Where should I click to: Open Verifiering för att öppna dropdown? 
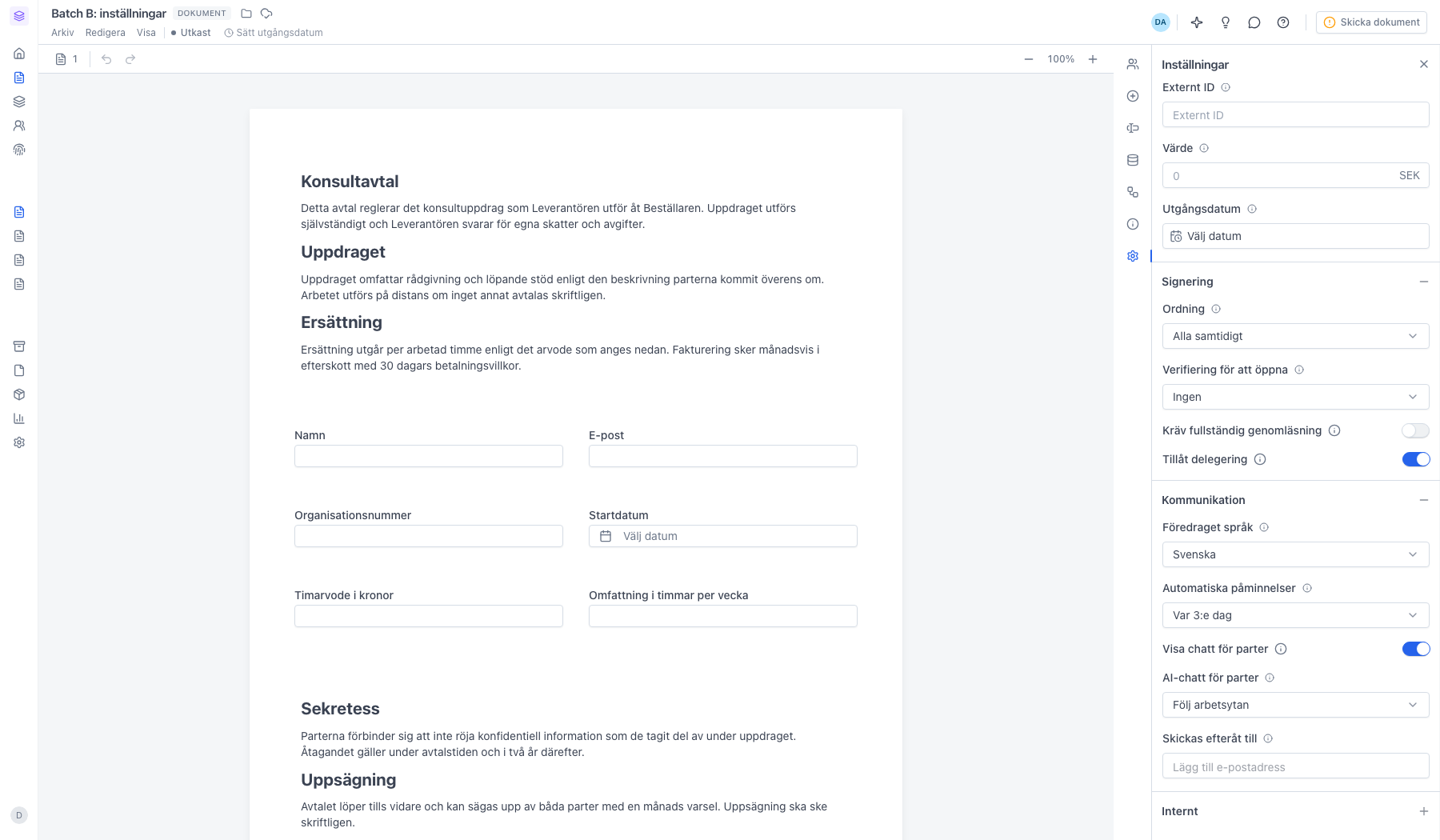[1295, 397]
